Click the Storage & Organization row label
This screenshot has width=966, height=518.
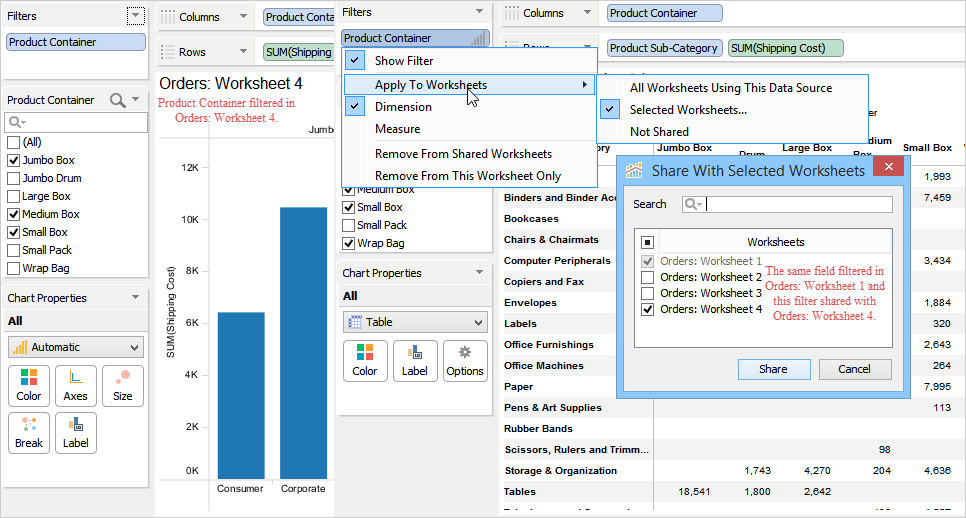click(x=560, y=471)
